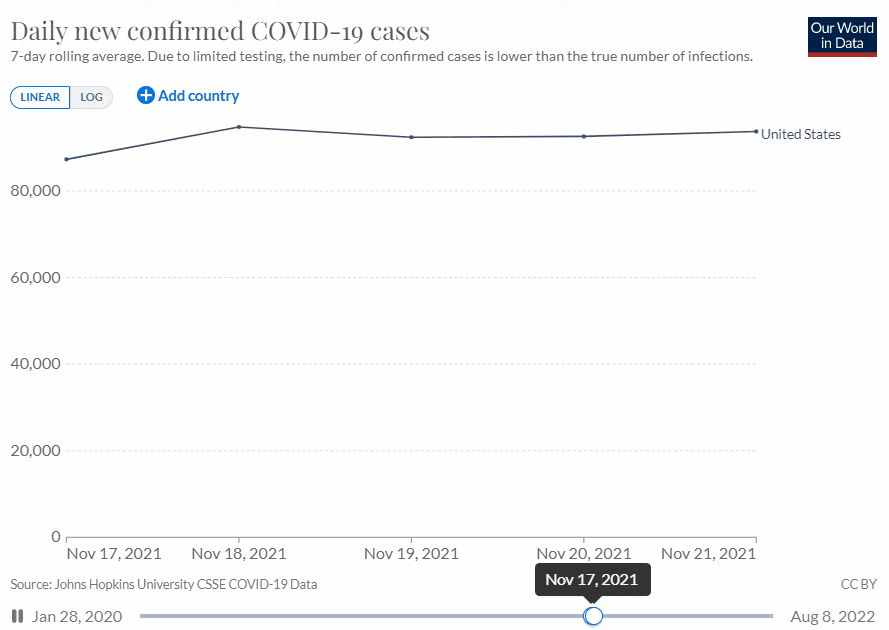Click the Add country text
The width and height of the screenshot is (889, 630).
198,96
